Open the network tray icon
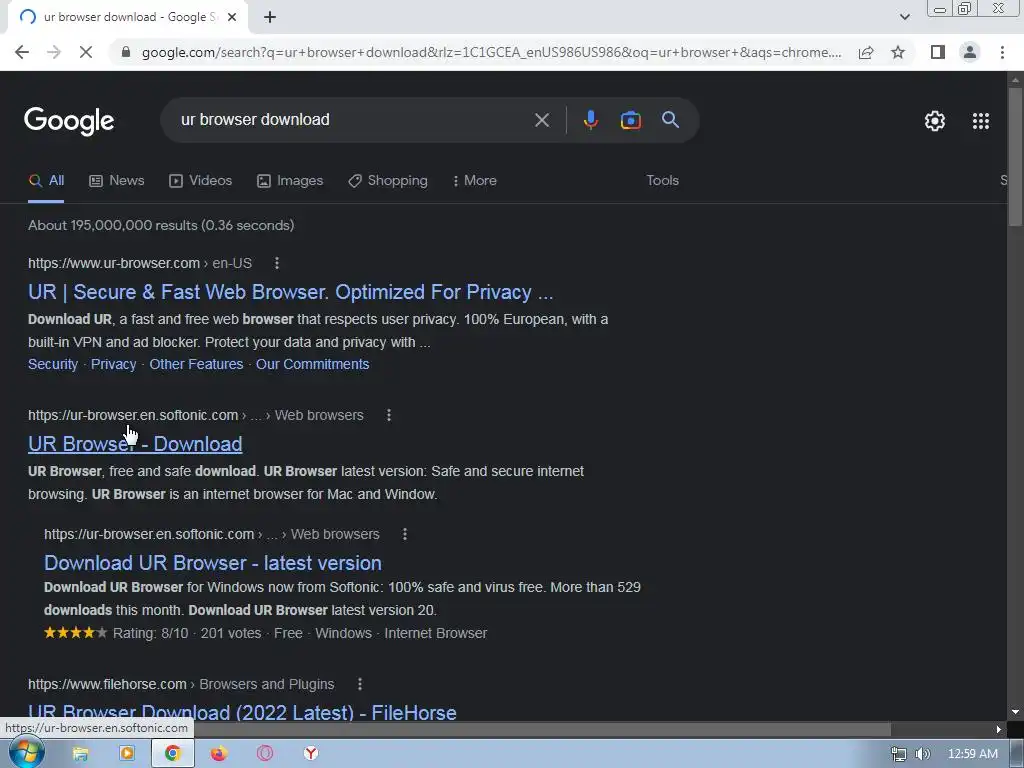The height and width of the screenshot is (768, 1024). (899, 754)
